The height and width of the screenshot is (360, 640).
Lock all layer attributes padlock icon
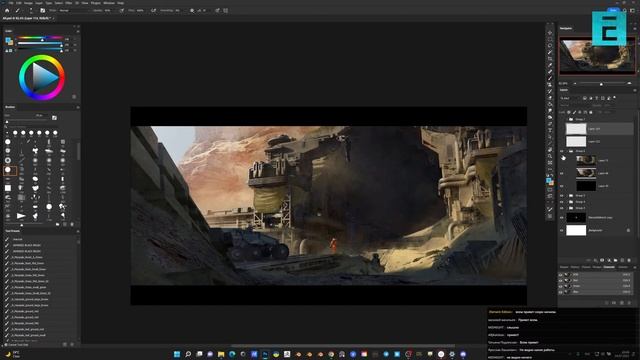(591, 112)
